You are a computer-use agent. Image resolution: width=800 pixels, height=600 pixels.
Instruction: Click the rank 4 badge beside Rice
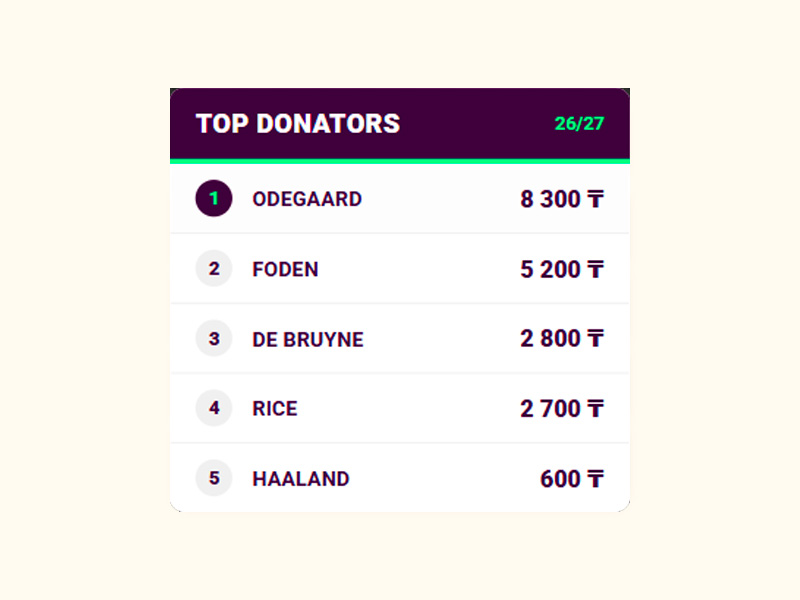(214, 408)
